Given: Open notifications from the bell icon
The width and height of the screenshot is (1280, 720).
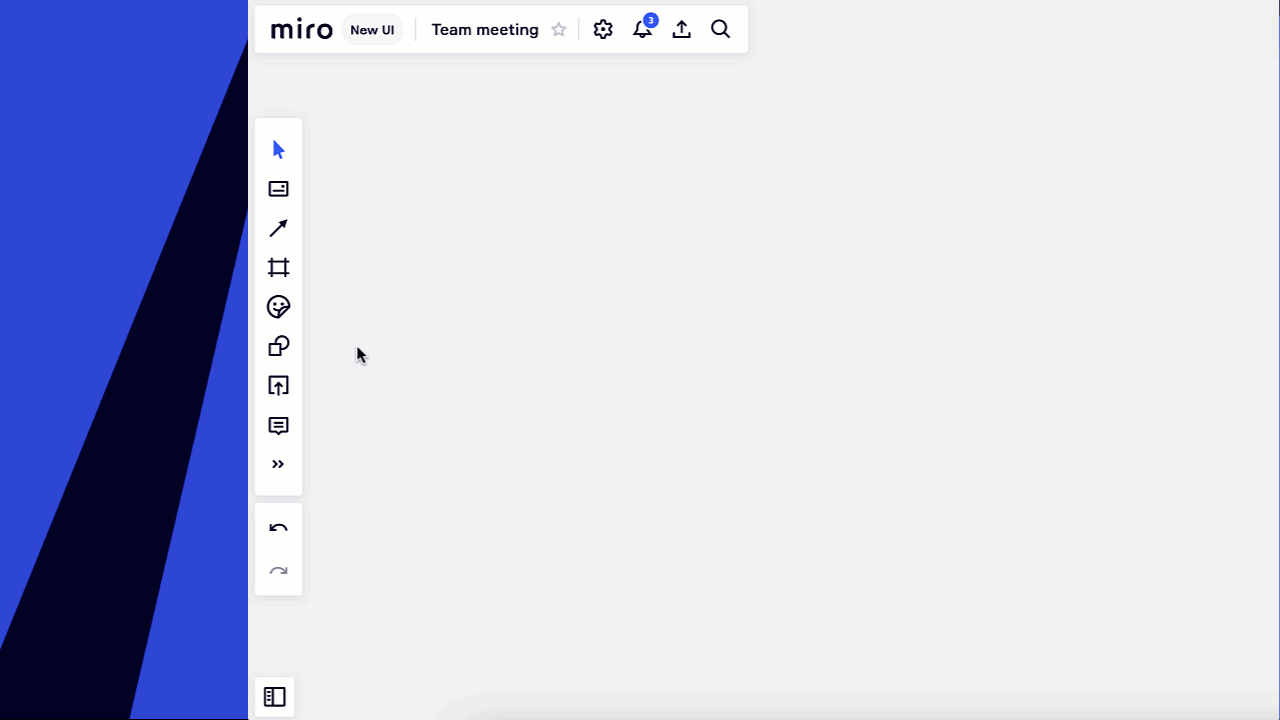Looking at the screenshot, I should click(x=642, y=30).
